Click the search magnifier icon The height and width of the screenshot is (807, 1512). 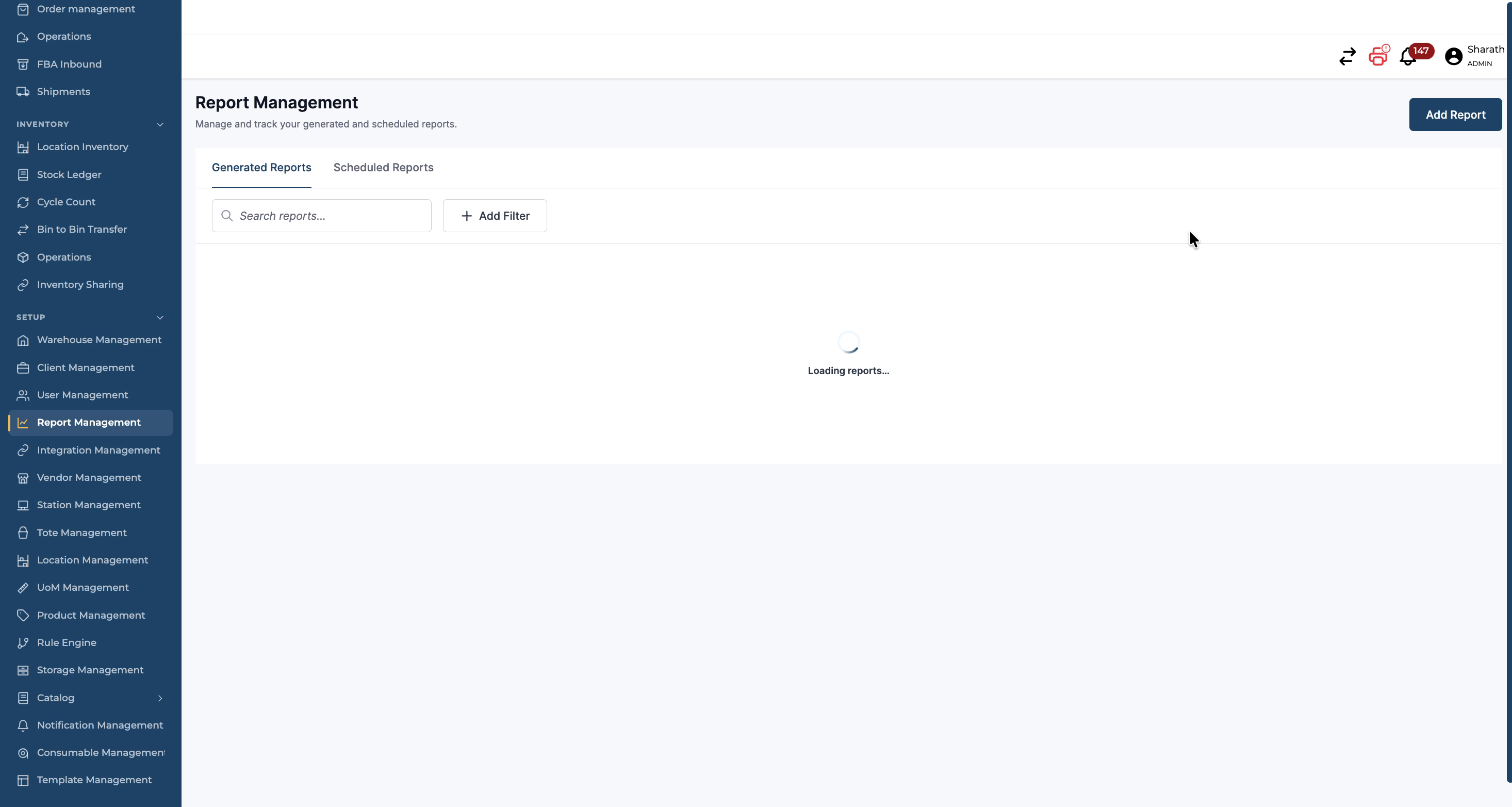pyautogui.click(x=226, y=216)
